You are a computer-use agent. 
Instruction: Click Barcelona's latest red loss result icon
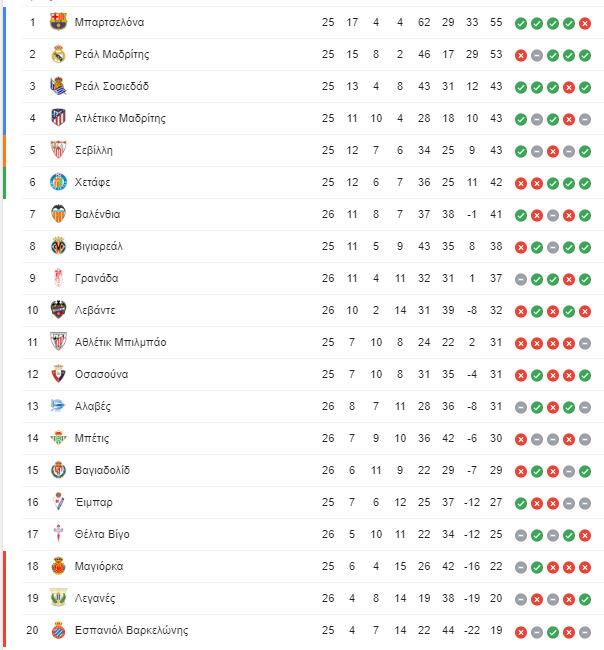click(x=585, y=24)
